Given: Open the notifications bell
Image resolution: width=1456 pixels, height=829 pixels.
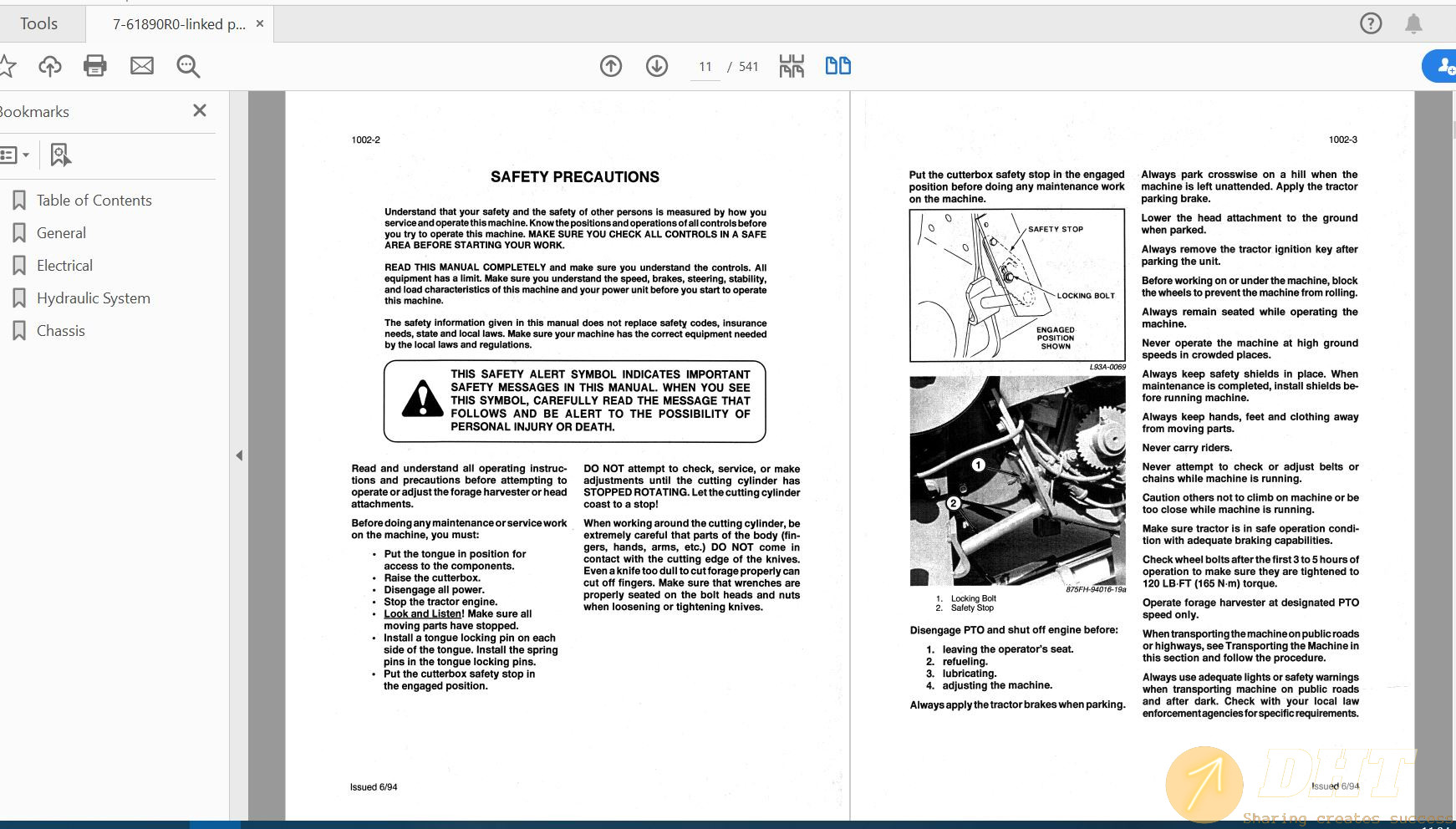Looking at the screenshot, I should tap(1413, 23).
